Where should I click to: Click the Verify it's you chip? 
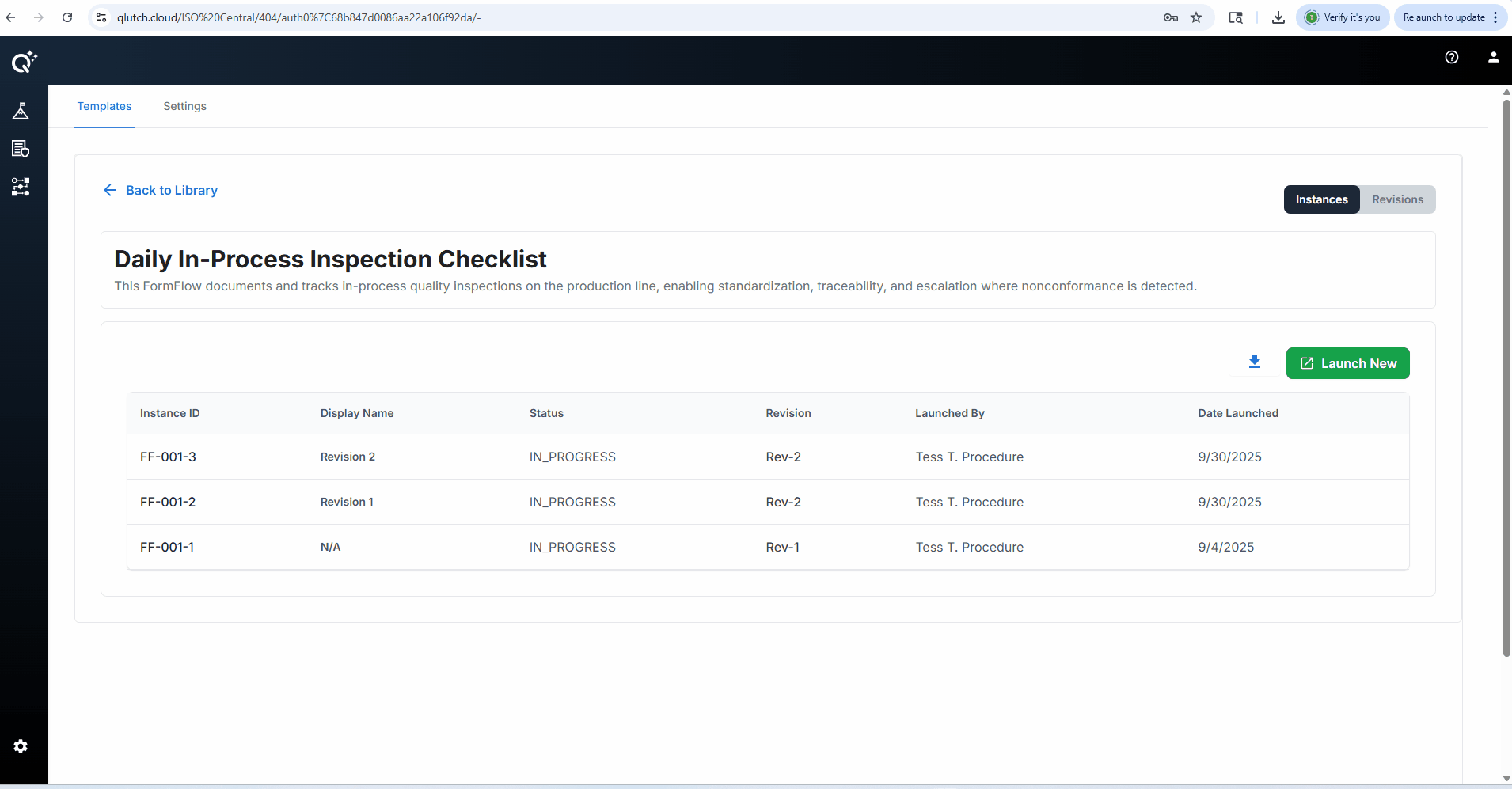(1343, 17)
